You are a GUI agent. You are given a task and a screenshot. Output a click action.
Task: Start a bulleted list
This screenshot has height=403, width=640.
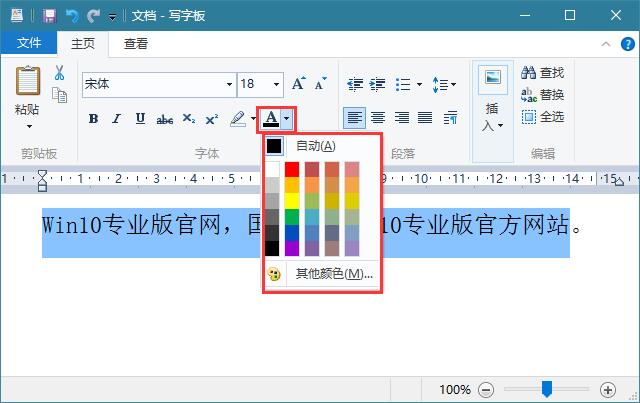[403, 85]
